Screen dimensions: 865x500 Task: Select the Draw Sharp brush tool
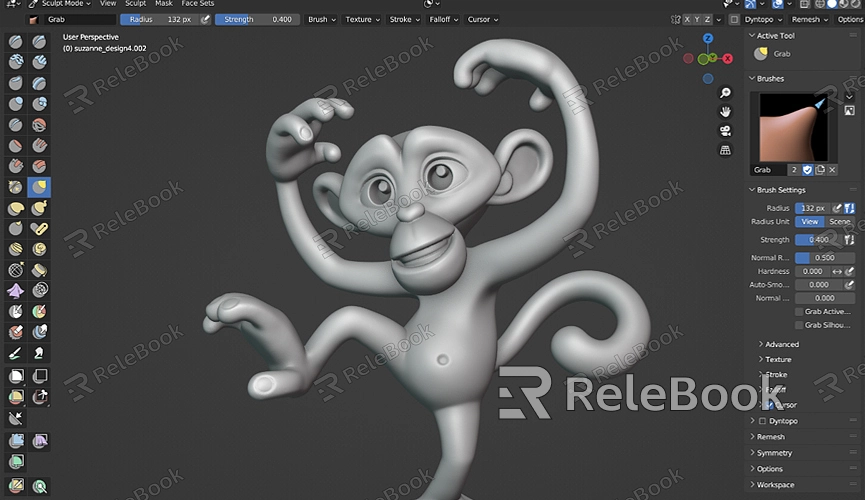[x=39, y=41]
